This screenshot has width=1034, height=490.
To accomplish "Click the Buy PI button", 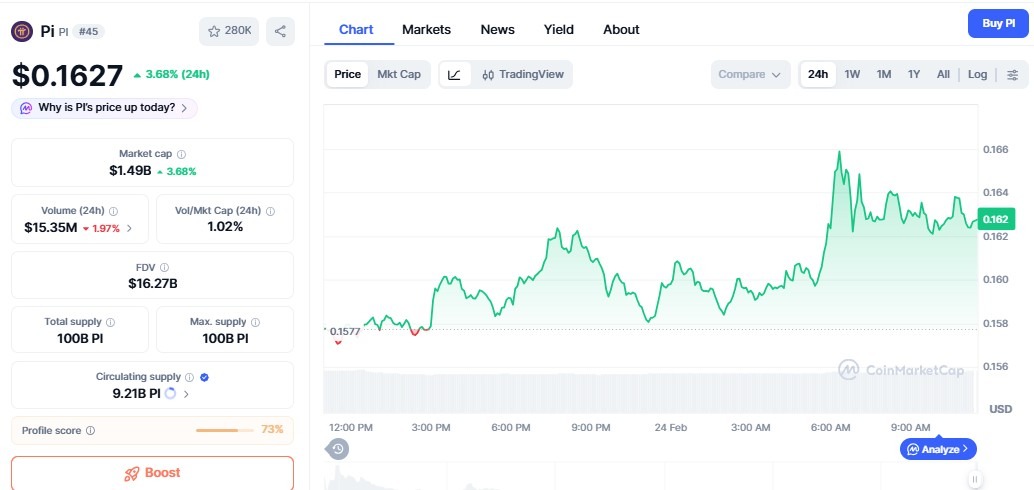I will point(998,24).
